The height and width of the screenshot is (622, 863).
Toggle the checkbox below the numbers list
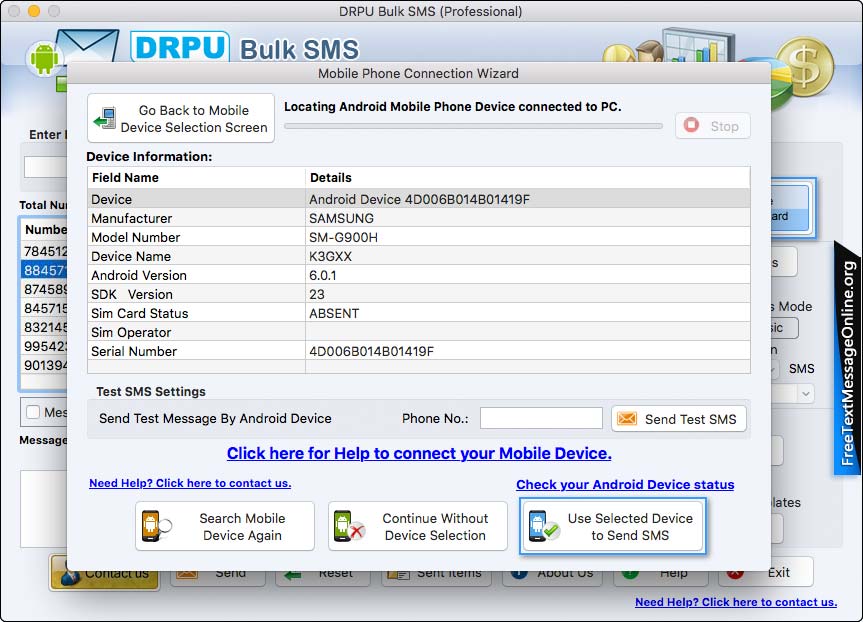(33, 412)
